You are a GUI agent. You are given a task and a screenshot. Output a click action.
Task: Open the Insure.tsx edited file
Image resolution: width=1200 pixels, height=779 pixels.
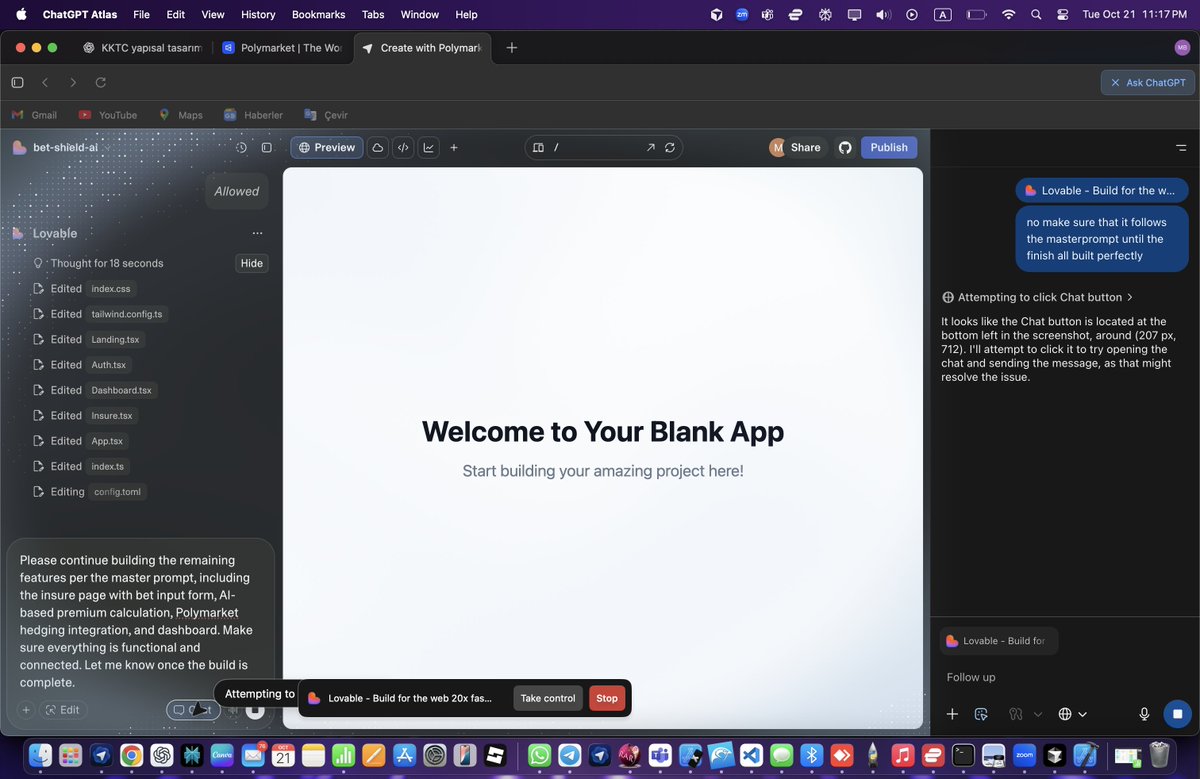coord(112,415)
